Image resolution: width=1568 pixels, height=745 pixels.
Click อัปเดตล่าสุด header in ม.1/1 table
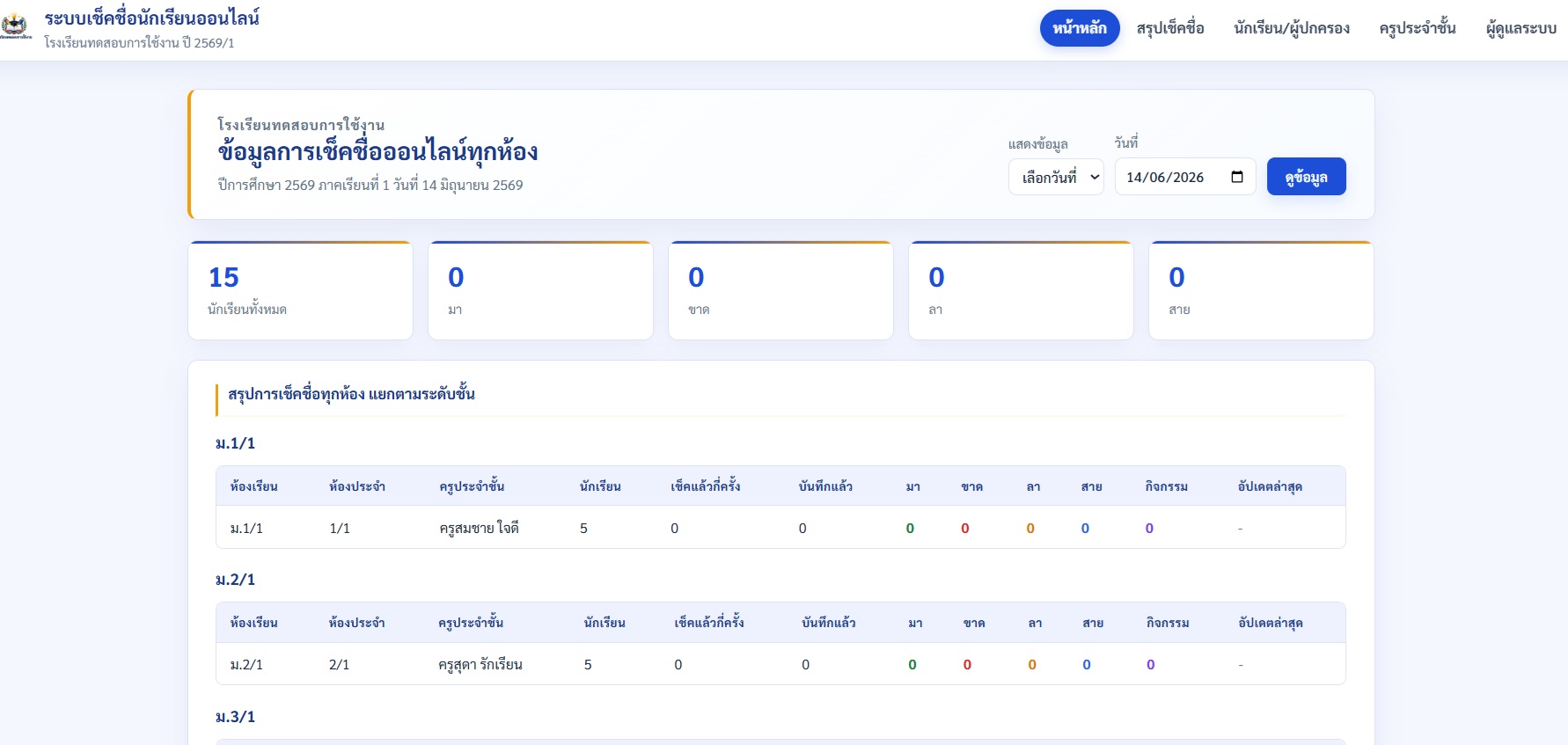[x=1270, y=486]
